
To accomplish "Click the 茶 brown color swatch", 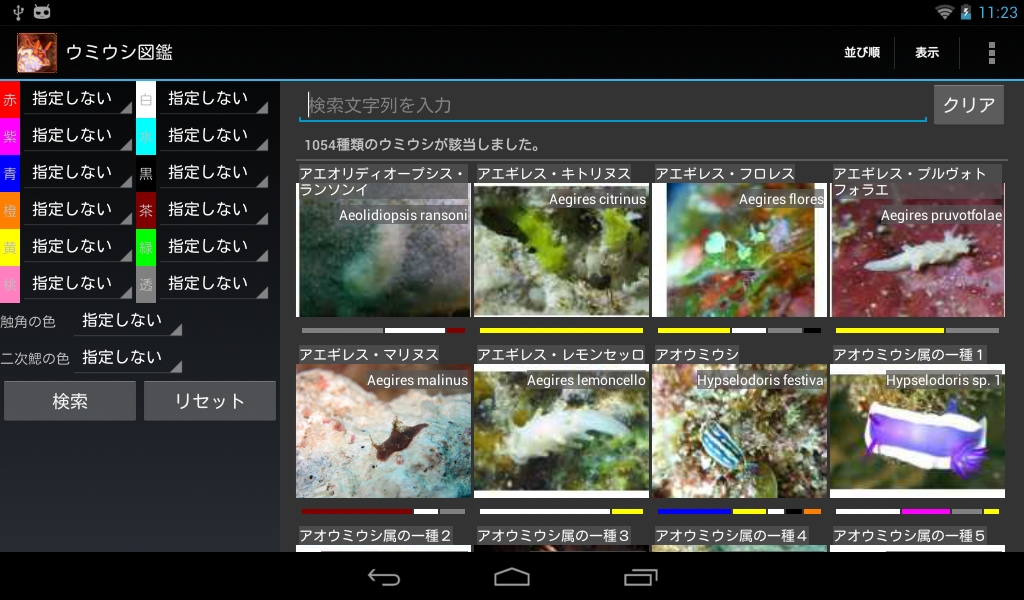I will point(146,210).
